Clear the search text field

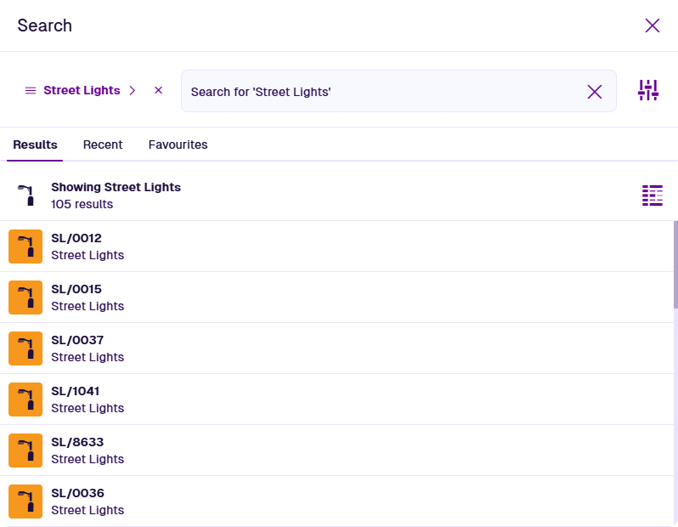(595, 92)
